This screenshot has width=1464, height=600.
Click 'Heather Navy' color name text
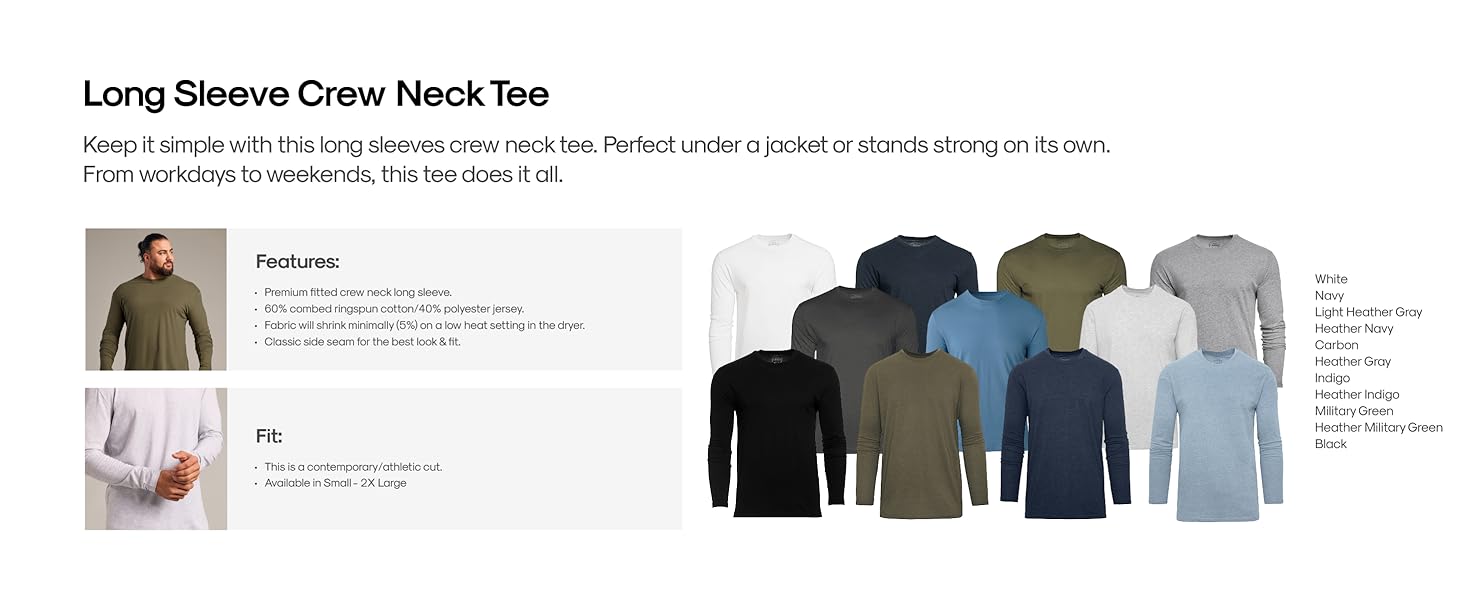point(1354,328)
